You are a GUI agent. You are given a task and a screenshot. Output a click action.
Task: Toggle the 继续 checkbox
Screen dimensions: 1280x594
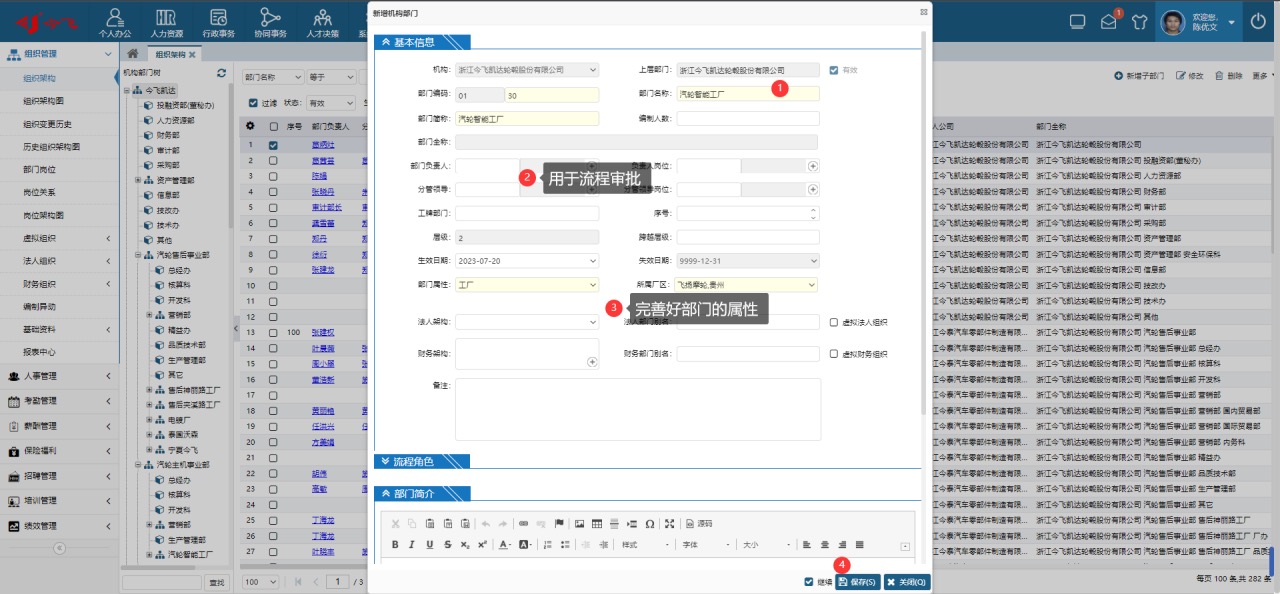click(809, 582)
